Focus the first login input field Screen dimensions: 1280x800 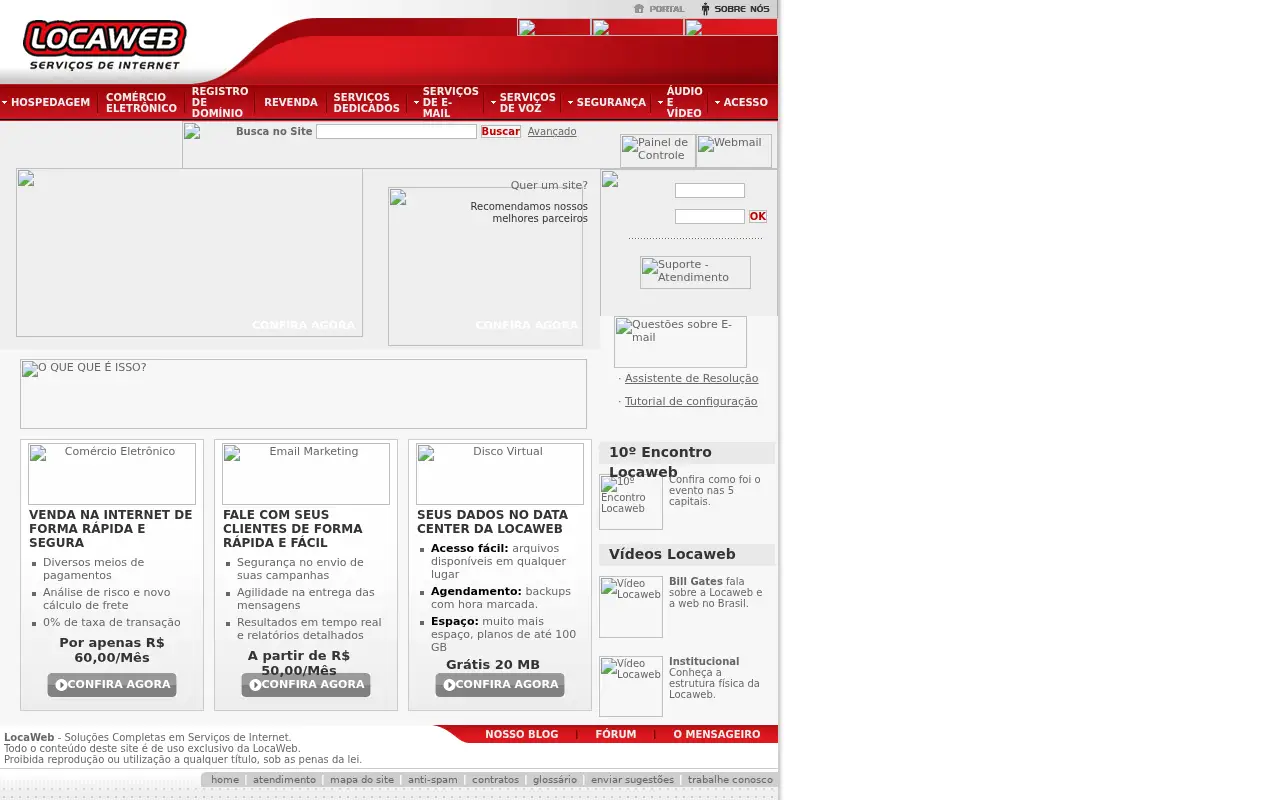point(710,191)
